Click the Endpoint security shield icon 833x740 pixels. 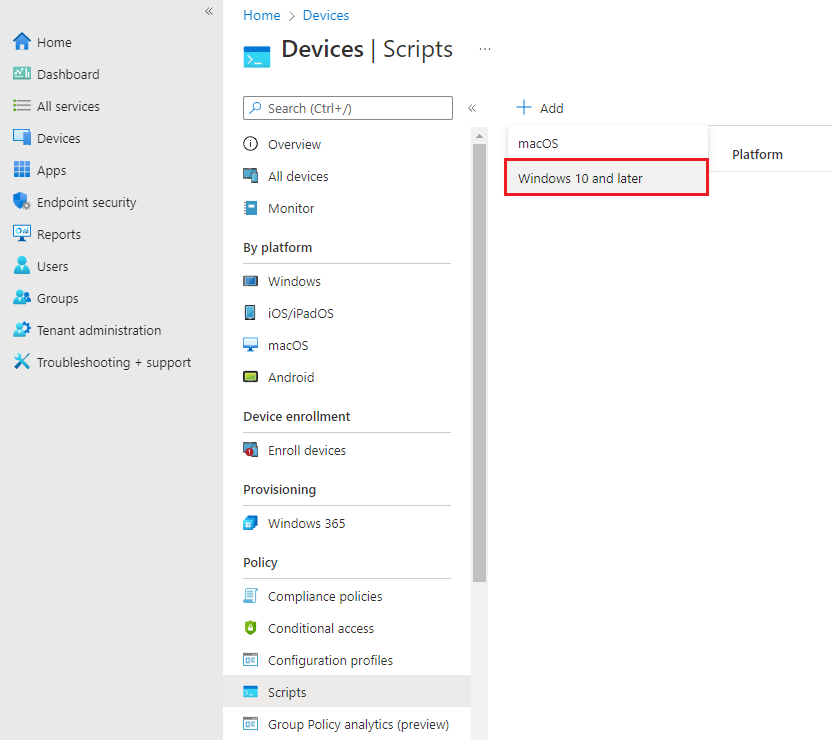(x=22, y=201)
